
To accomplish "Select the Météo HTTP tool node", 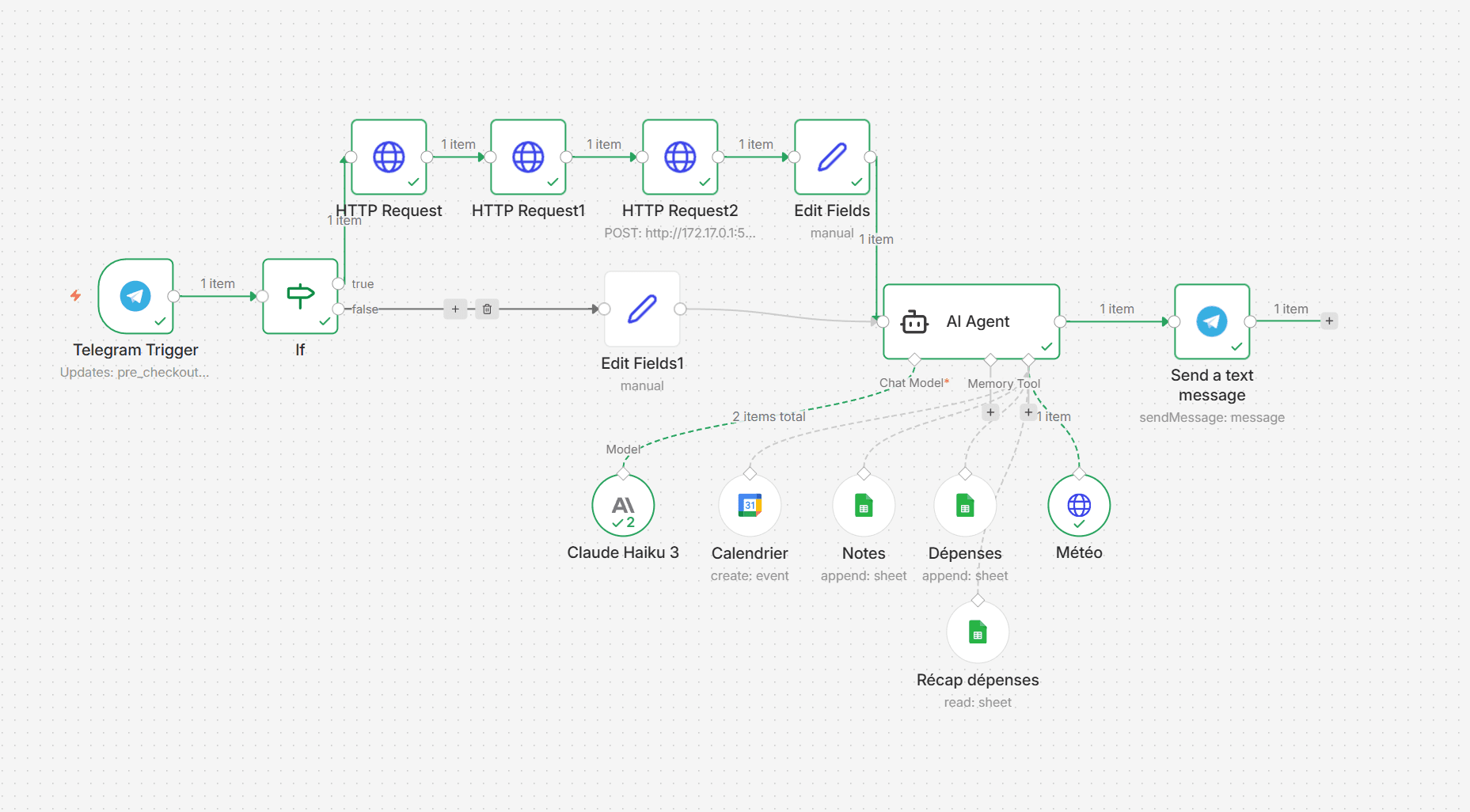I will click(x=1079, y=505).
